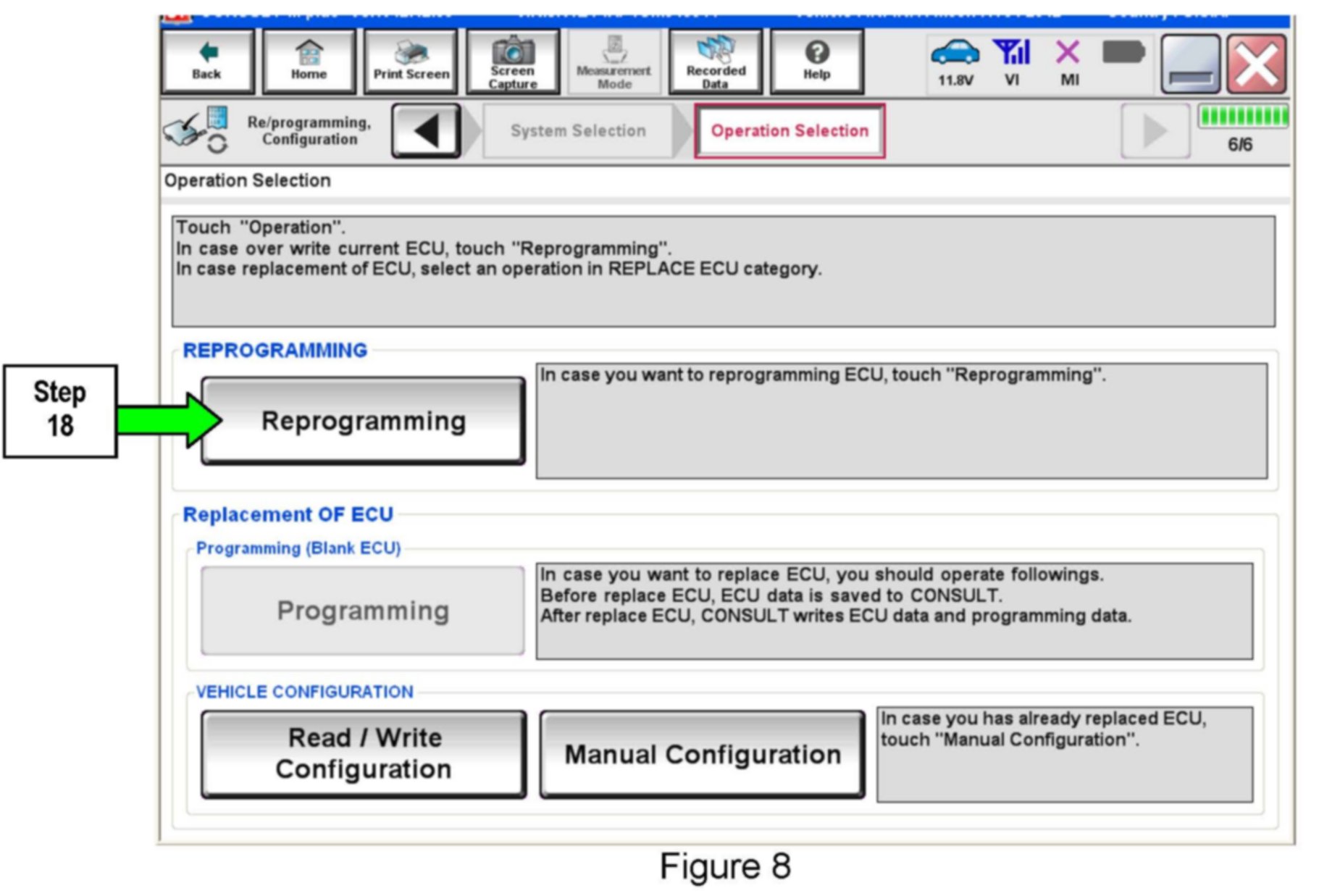Open the Help question mark icon
The height and width of the screenshot is (896, 1319).
coord(816,61)
